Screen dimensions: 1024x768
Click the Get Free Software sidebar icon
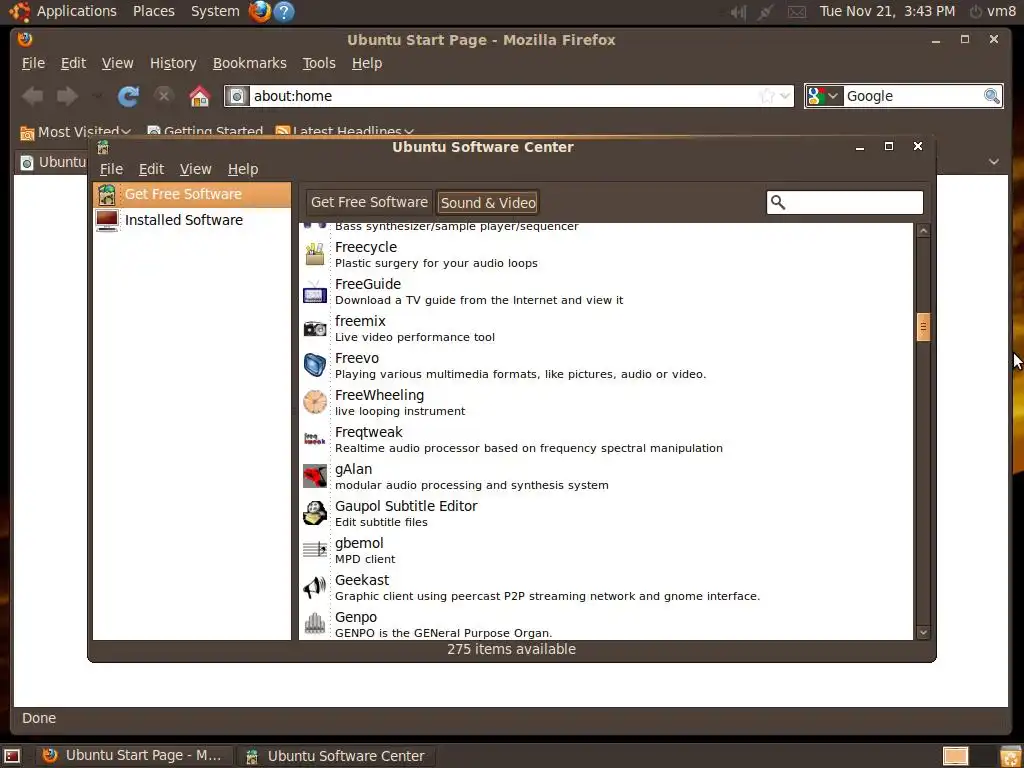pyautogui.click(x=106, y=195)
